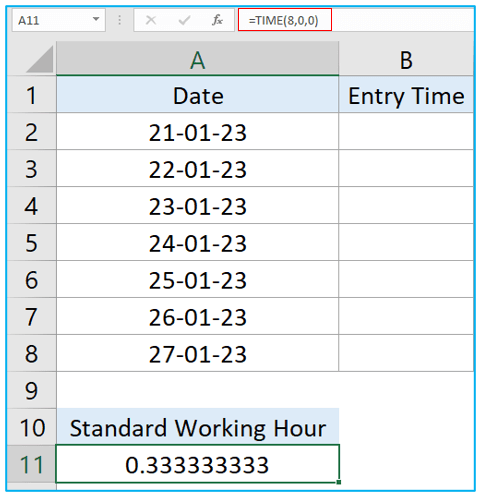
Task: Select empty cell A9
Action: pyautogui.click(x=198, y=390)
